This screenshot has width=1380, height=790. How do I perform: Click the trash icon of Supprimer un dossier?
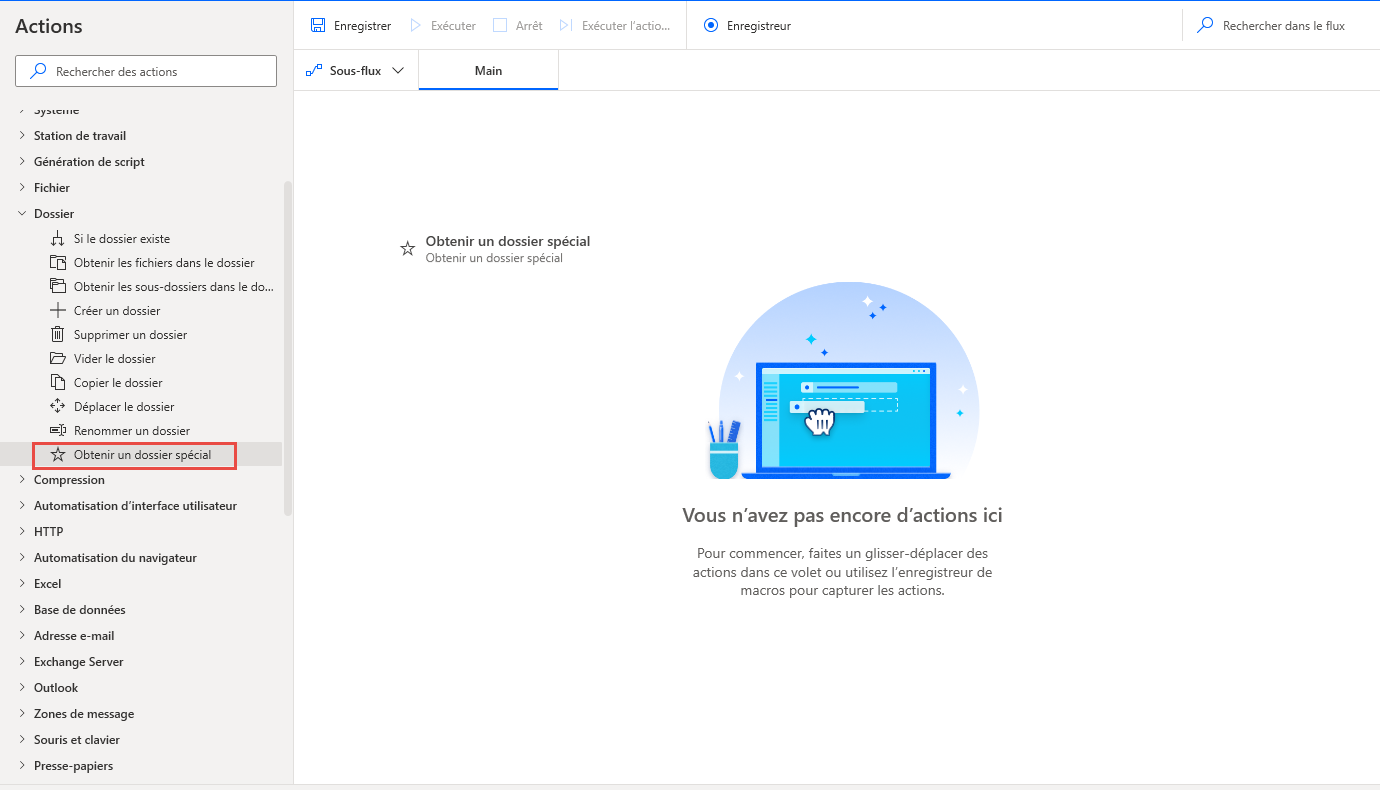[57, 335]
